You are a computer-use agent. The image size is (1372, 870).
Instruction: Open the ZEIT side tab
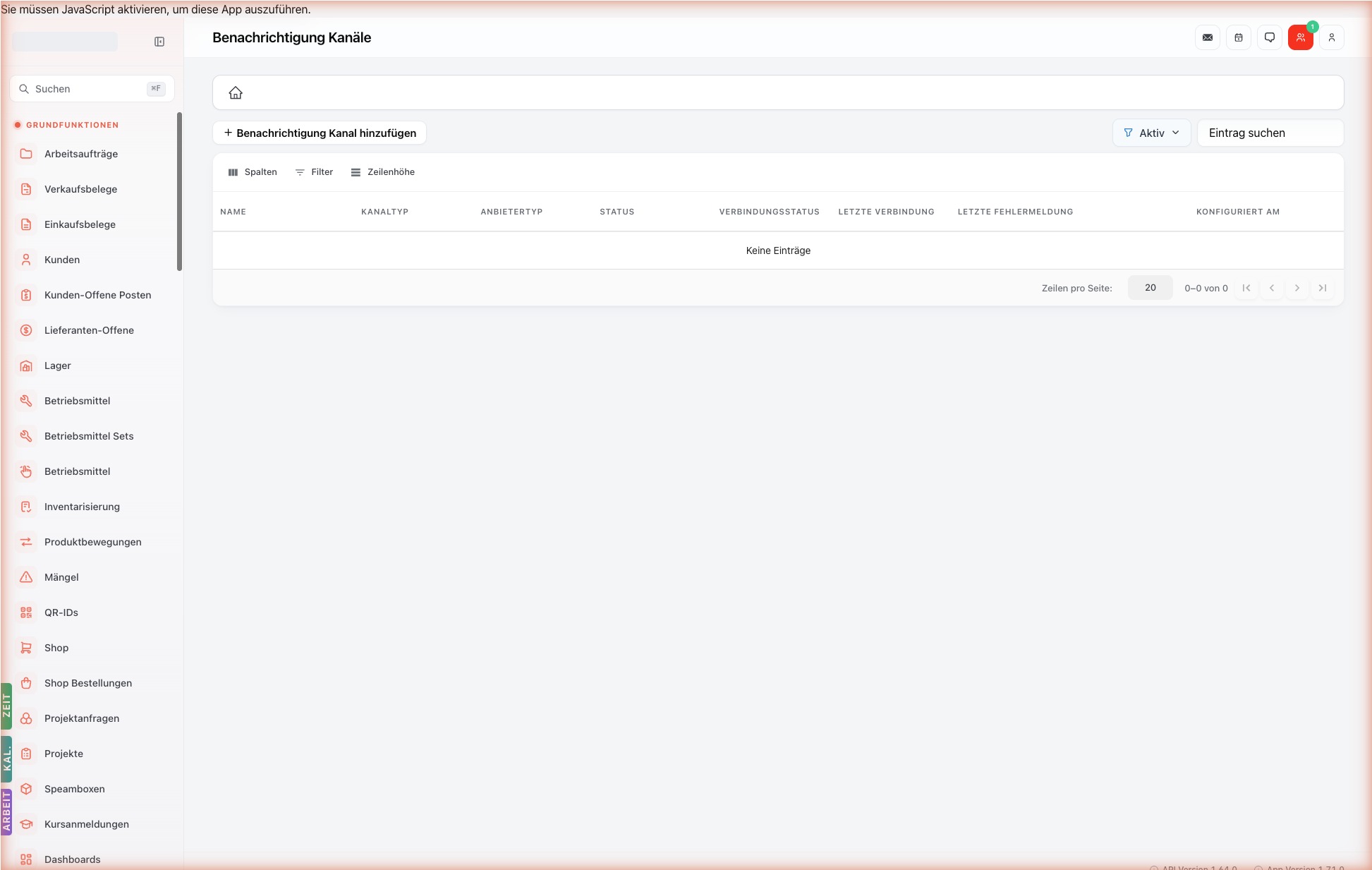[x=6, y=706]
